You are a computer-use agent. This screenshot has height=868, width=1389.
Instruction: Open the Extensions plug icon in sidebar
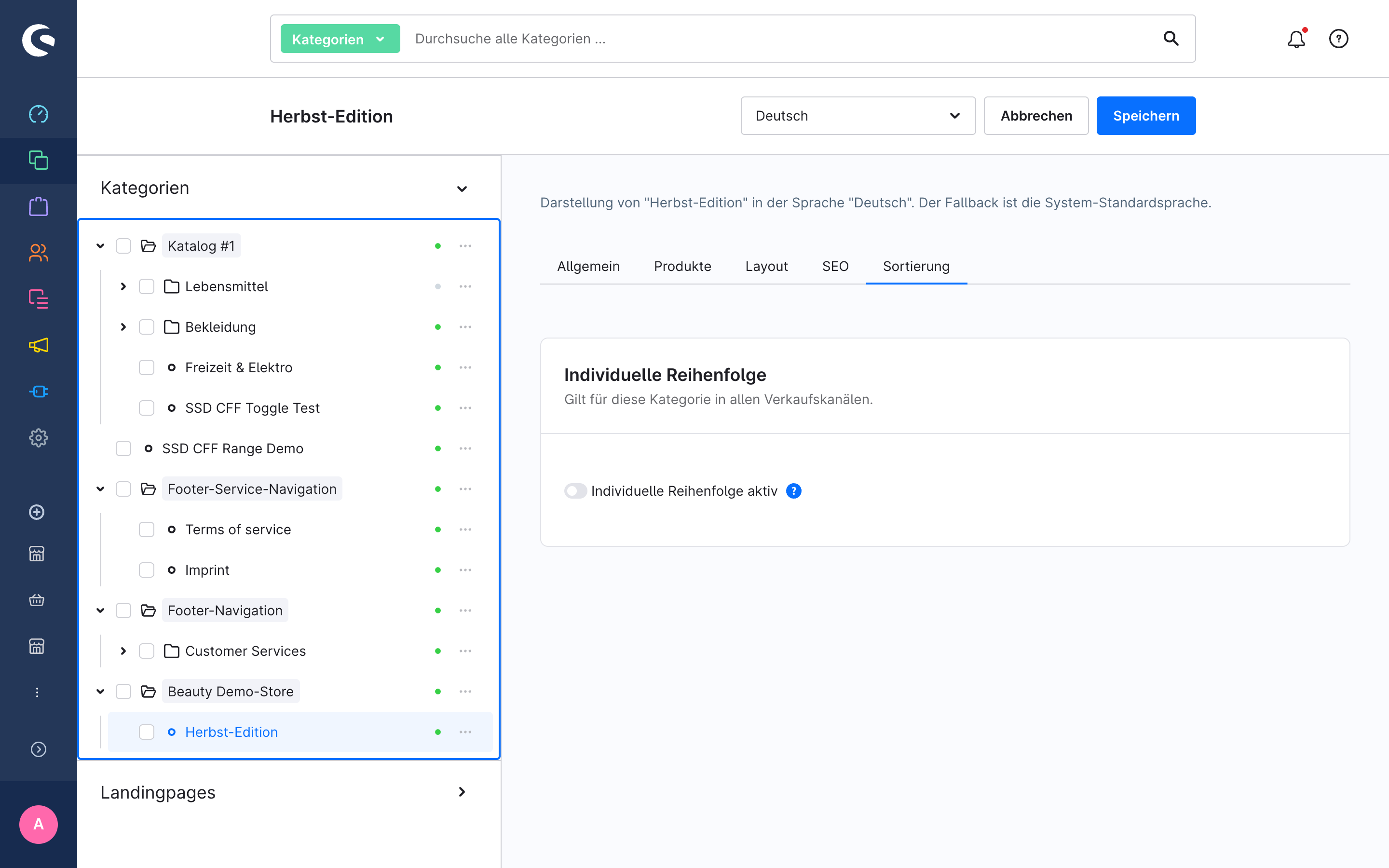39,392
